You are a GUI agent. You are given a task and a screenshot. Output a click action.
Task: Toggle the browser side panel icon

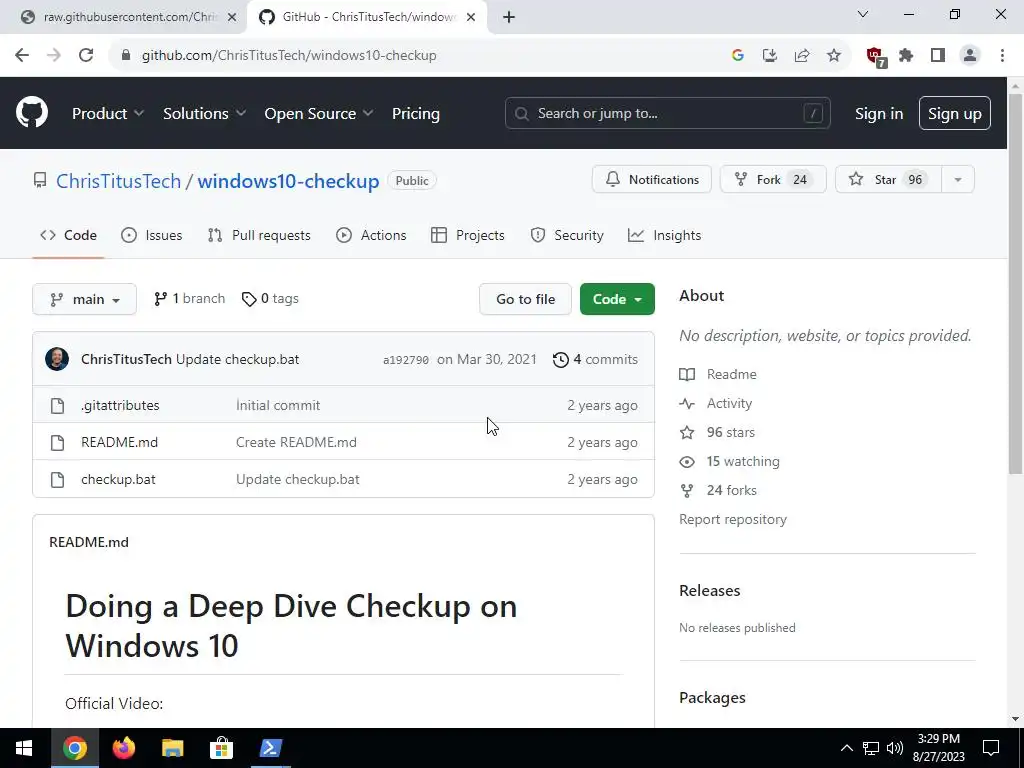tap(938, 55)
